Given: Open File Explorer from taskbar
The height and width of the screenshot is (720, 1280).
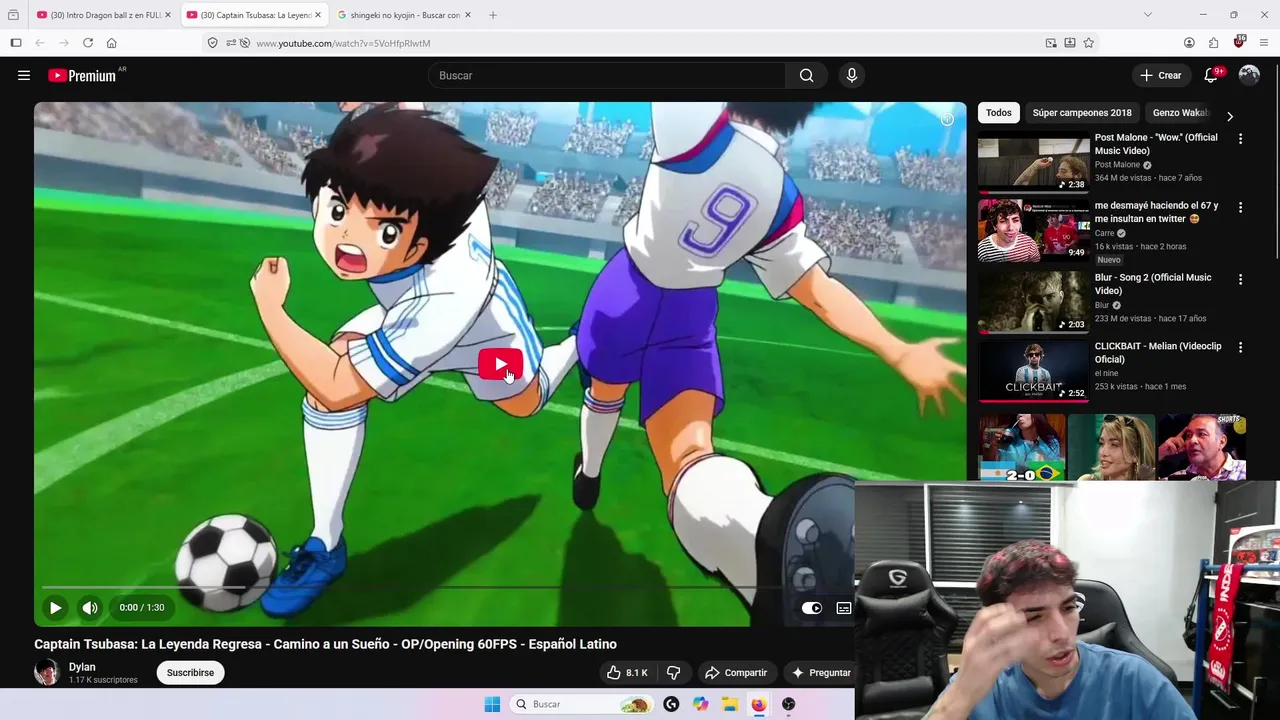Looking at the screenshot, I should (x=730, y=704).
